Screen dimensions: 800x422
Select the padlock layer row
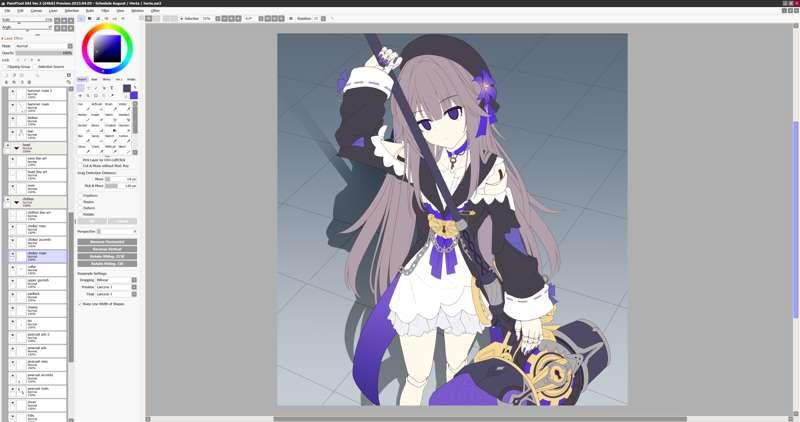point(39,296)
